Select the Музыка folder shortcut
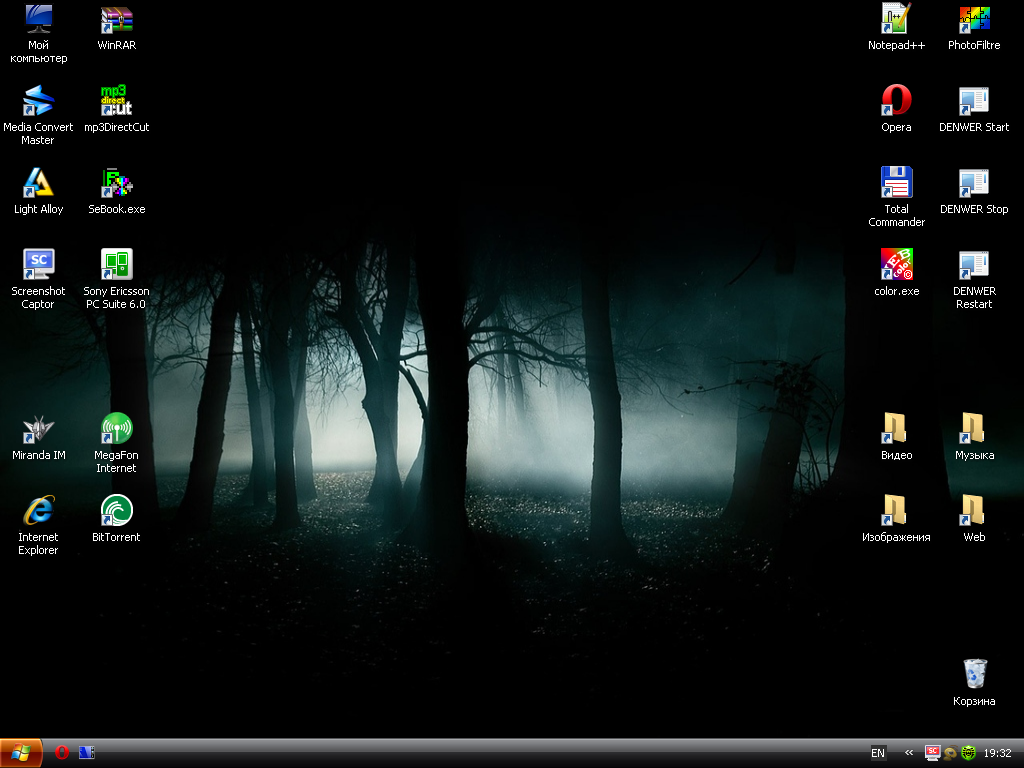The height and width of the screenshot is (768, 1024). coord(974,429)
